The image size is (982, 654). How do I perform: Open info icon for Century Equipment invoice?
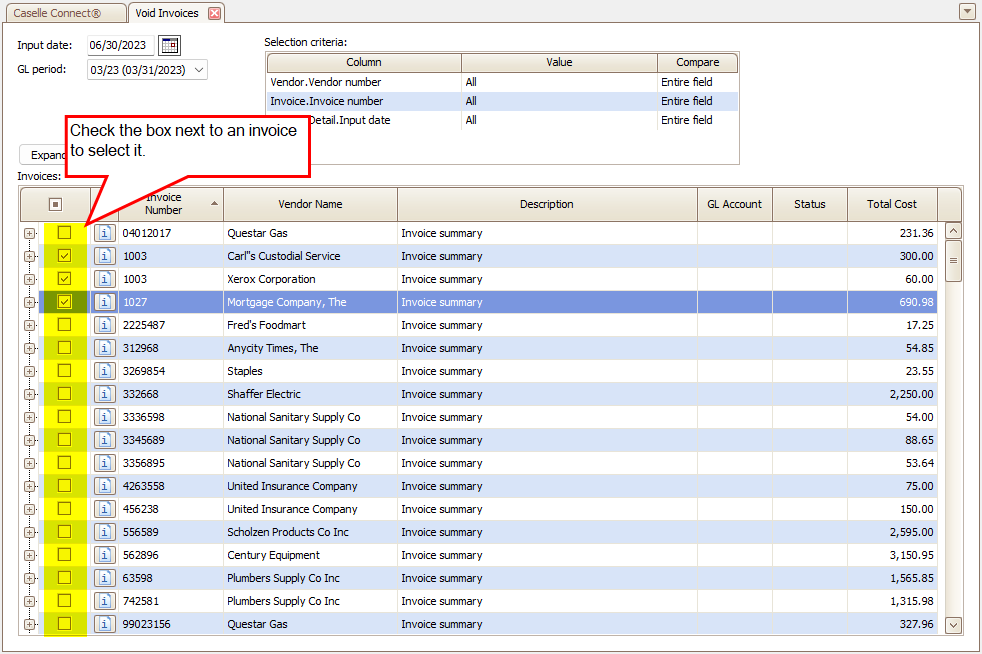pos(104,555)
